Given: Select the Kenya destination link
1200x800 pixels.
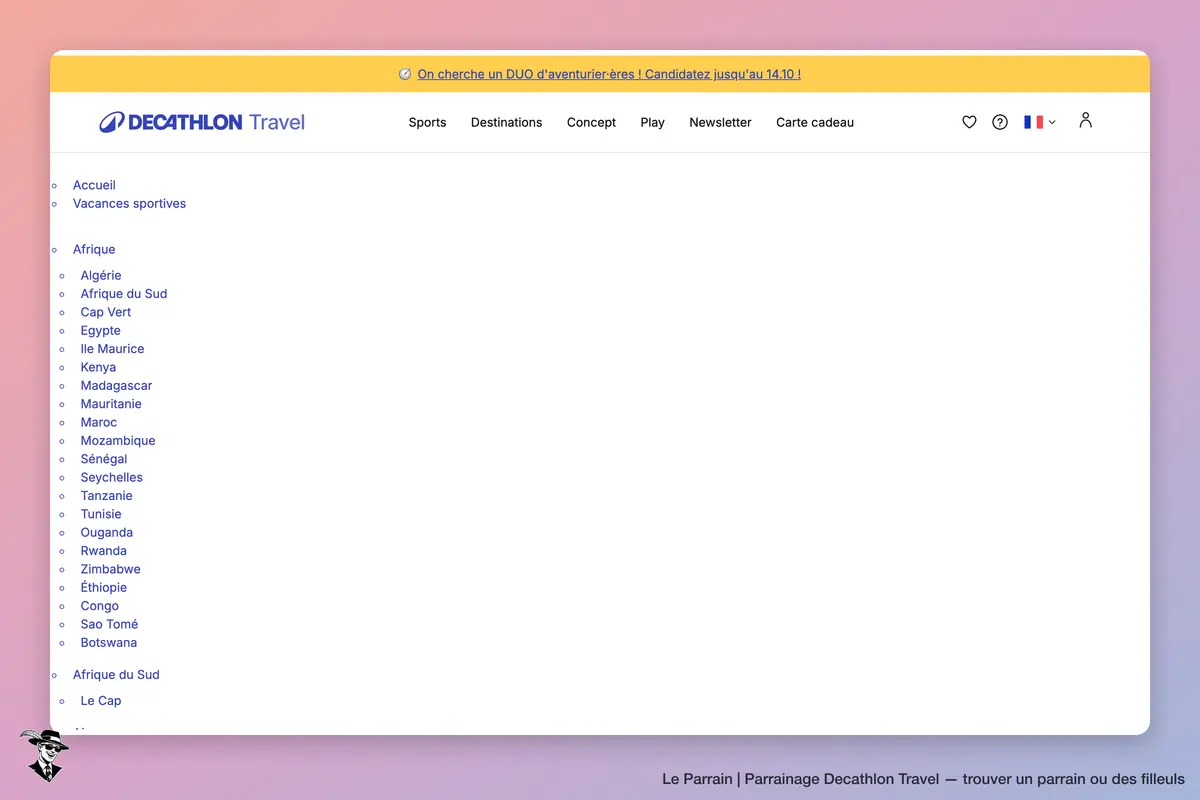Looking at the screenshot, I should click(98, 367).
